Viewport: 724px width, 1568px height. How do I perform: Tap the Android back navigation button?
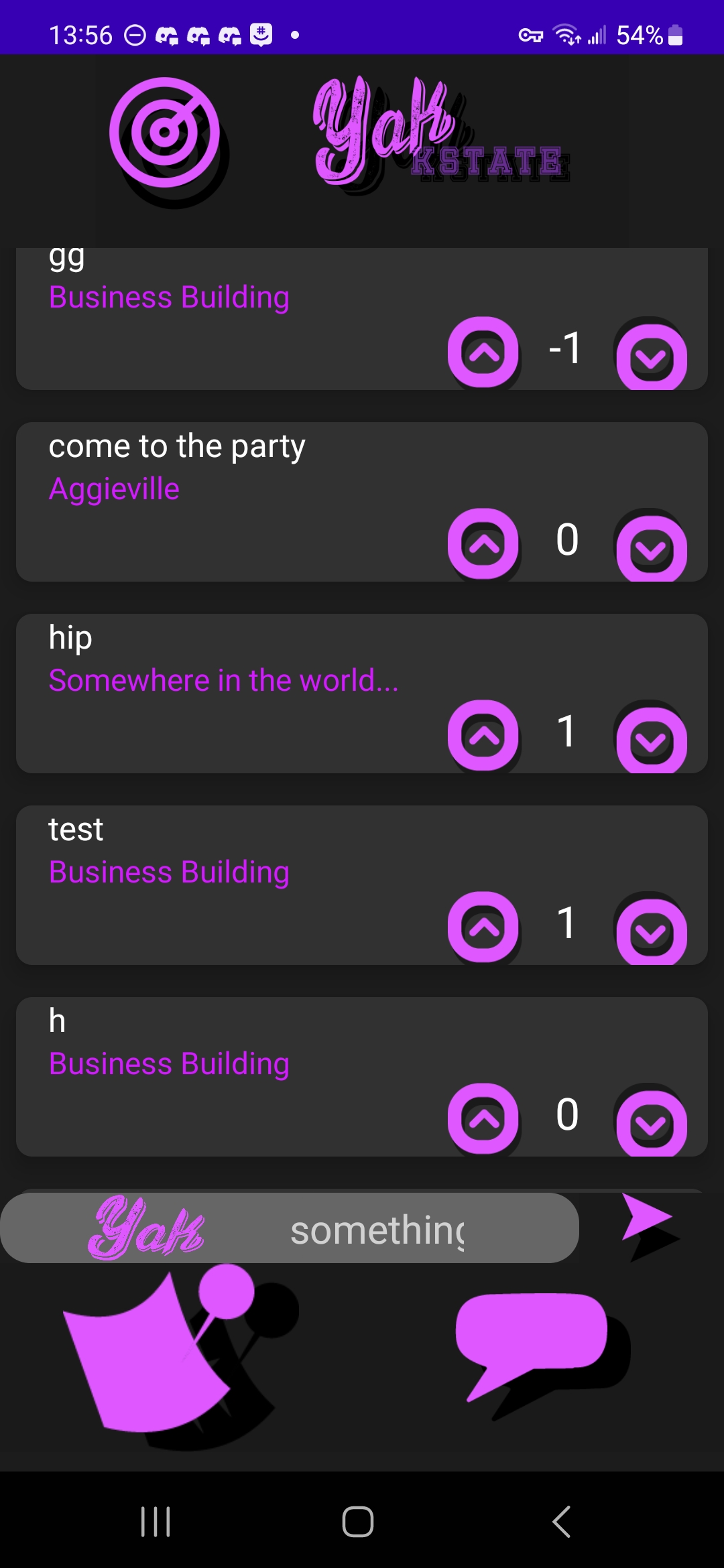pyautogui.click(x=562, y=1521)
